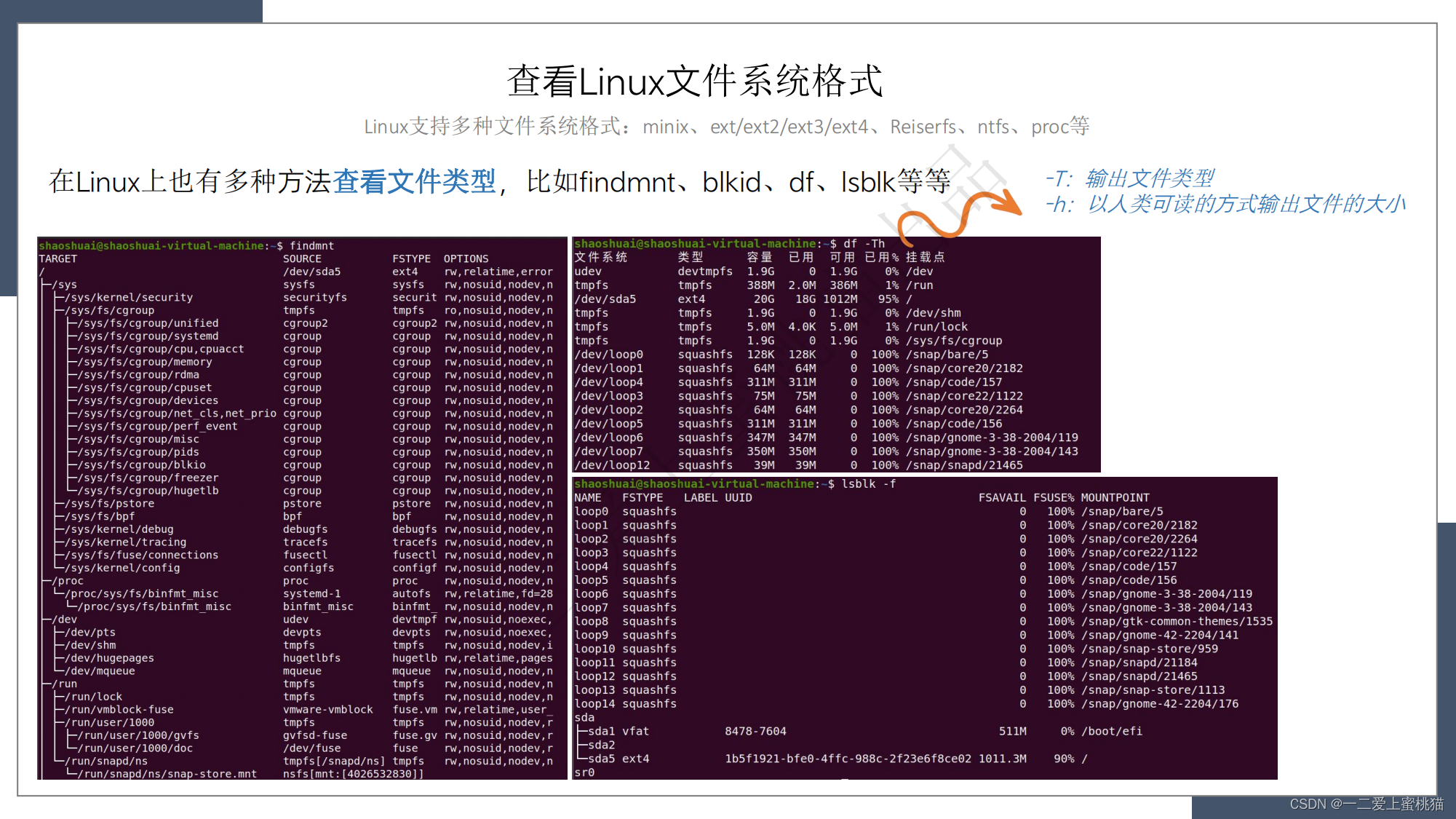The width and height of the screenshot is (1456, 819).
Task: Click the blue text 查看文件类型
Action: point(414,181)
